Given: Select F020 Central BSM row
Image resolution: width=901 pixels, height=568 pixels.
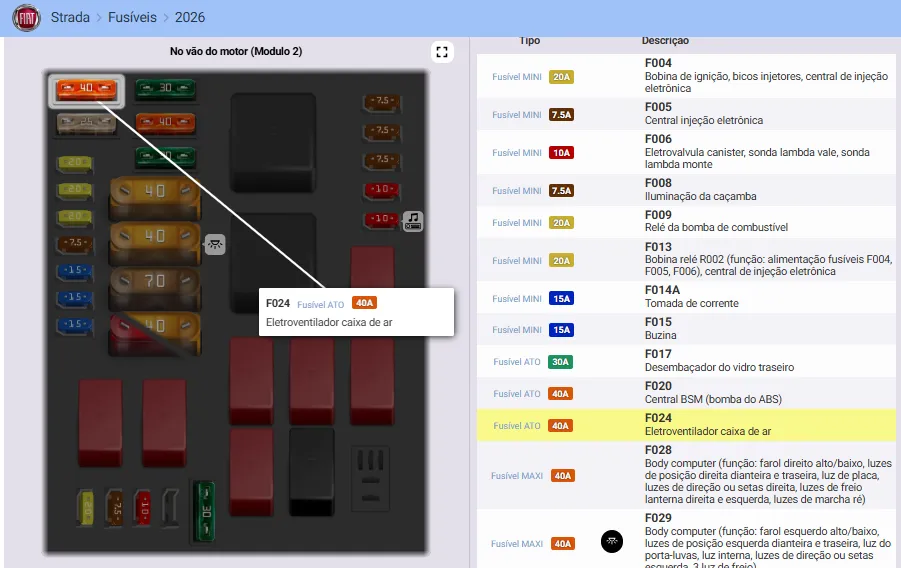Looking at the screenshot, I should pos(686,393).
